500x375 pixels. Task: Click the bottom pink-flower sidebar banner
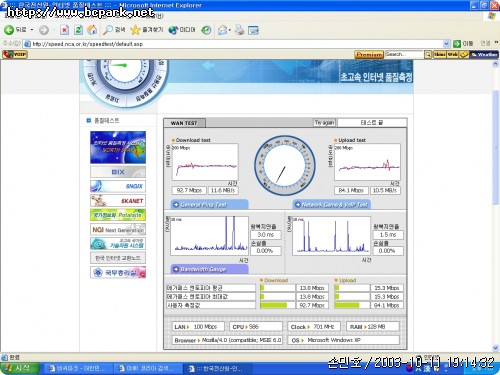point(118,272)
